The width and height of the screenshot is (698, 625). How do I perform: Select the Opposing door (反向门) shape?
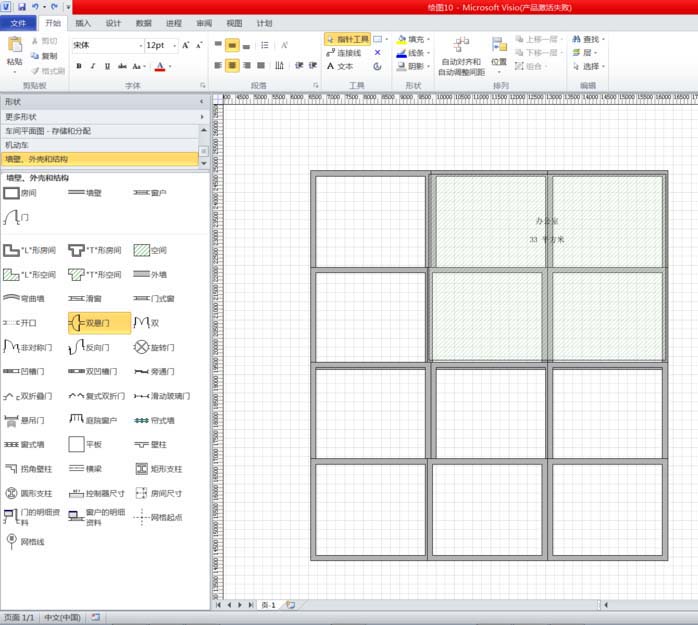[89, 347]
